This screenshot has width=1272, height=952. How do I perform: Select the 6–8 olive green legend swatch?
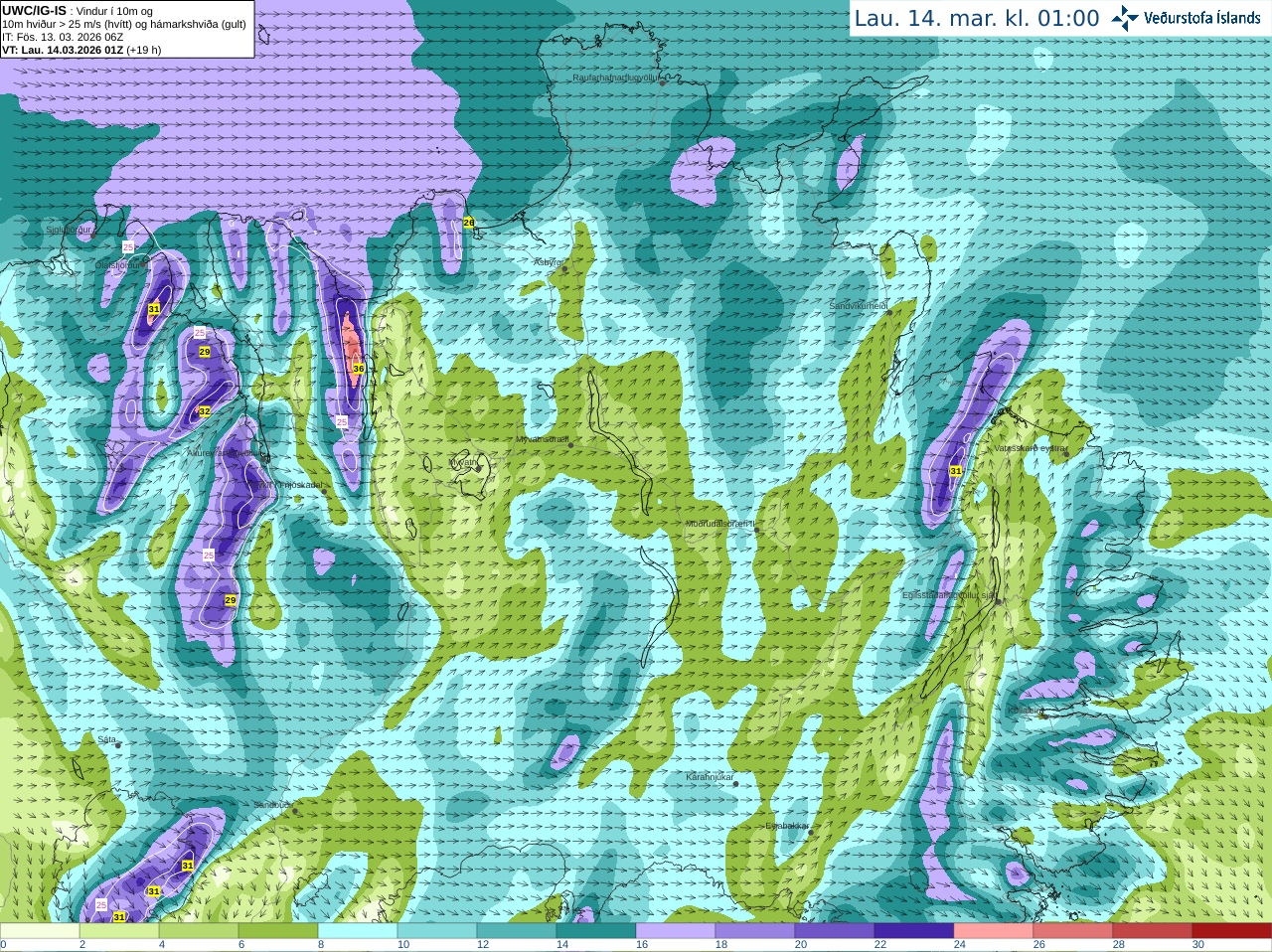pyautogui.click(x=278, y=931)
